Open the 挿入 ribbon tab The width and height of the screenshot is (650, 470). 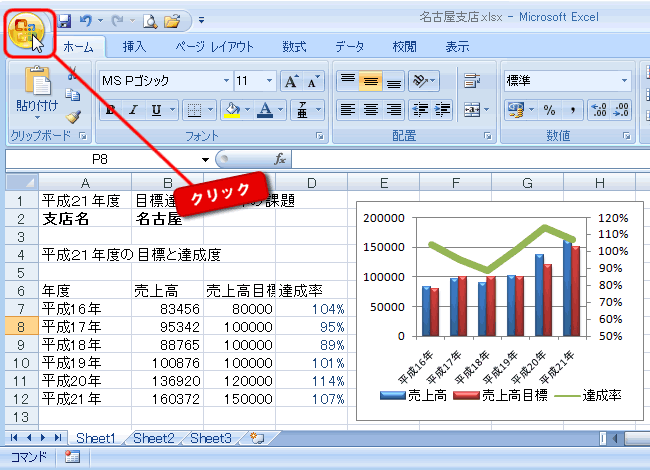pyautogui.click(x=134, y=46)
